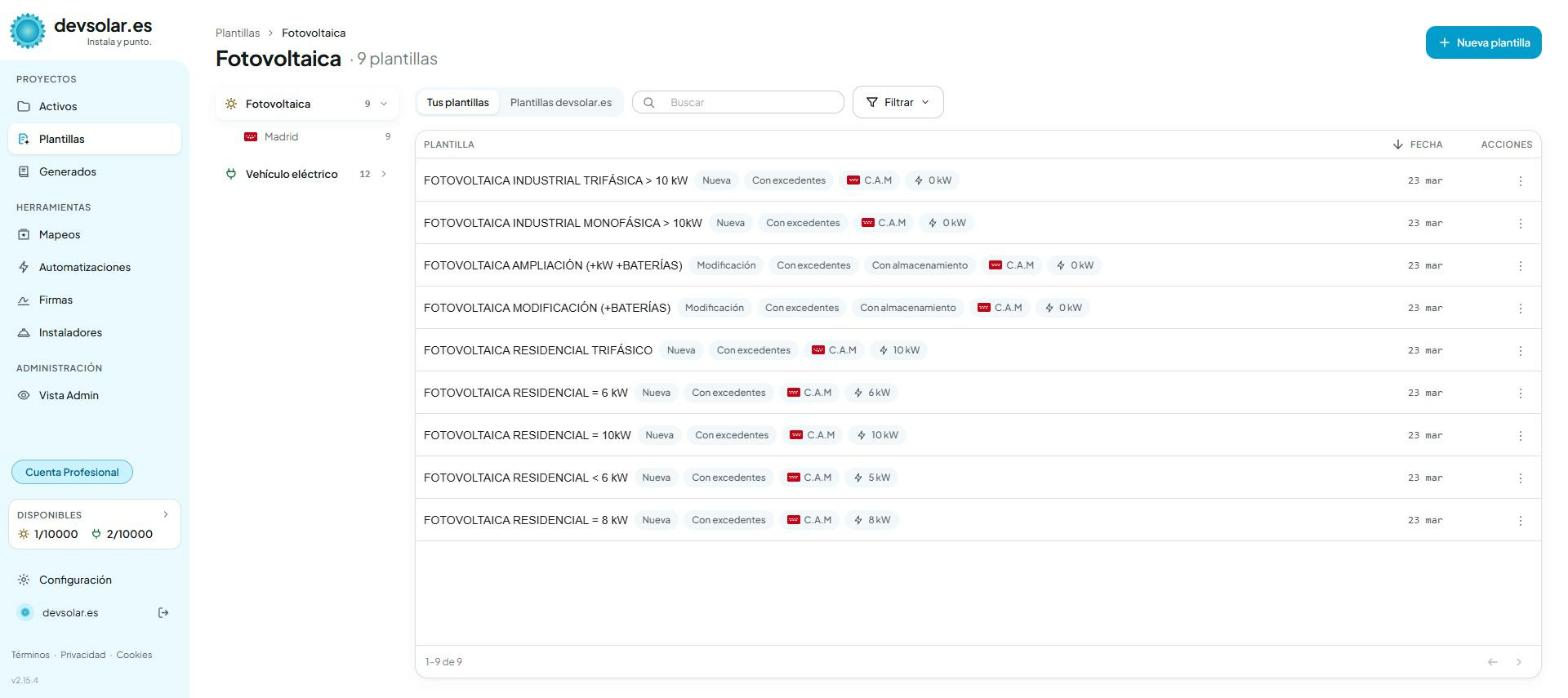This screenshot has height=698, width=1568.
Task: Open actions menu for INDUSTRIAL TRIFÁSICA > 10 kW
Action: tap(1520, 181)
